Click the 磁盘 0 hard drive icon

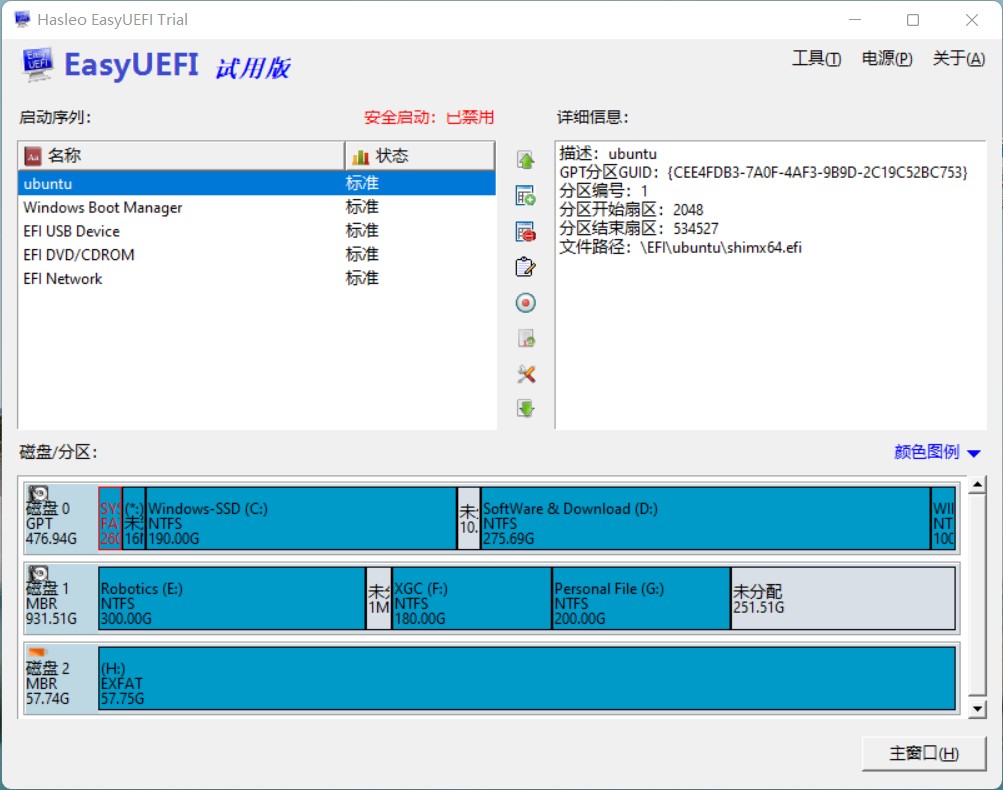pyautogui.click(x=38, y=494)
